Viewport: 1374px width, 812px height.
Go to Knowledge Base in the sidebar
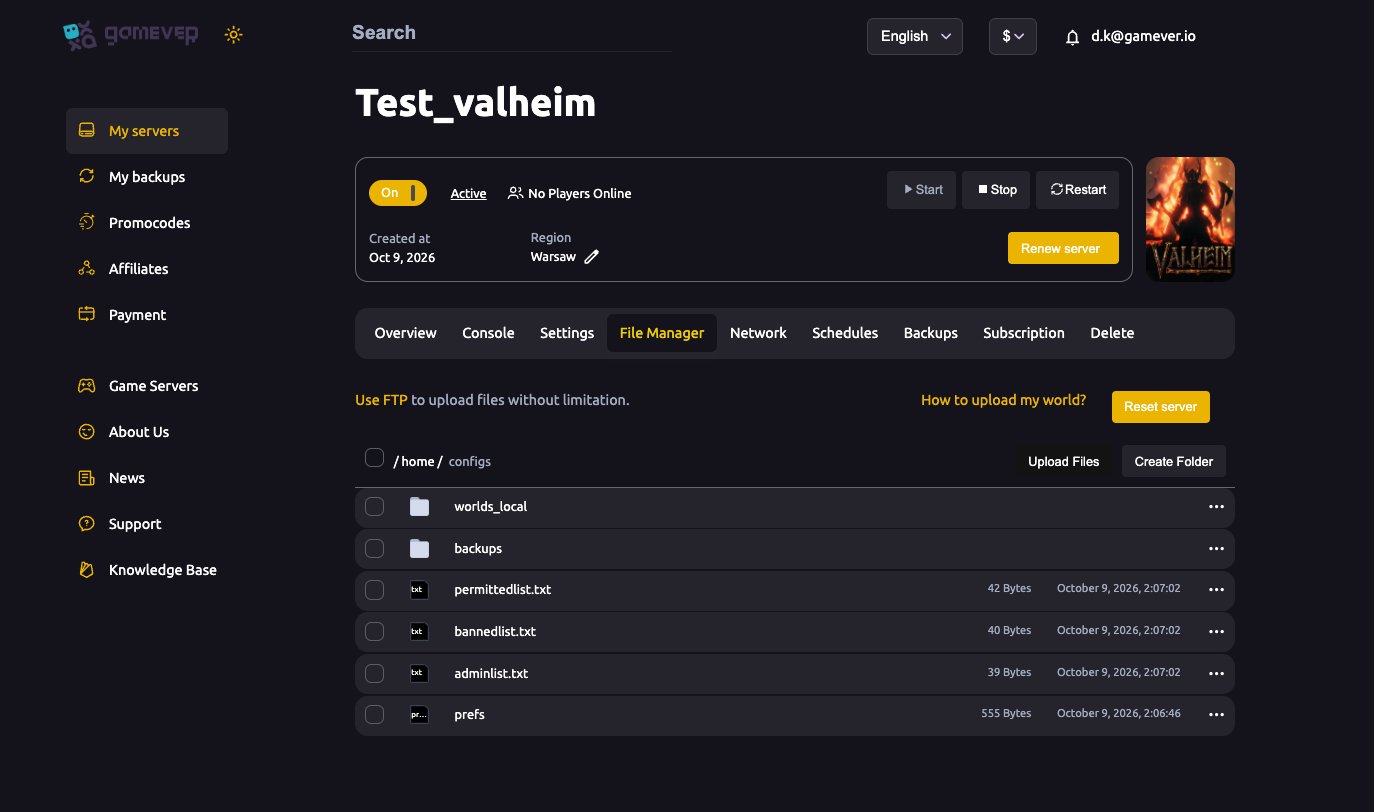[147, 570]
